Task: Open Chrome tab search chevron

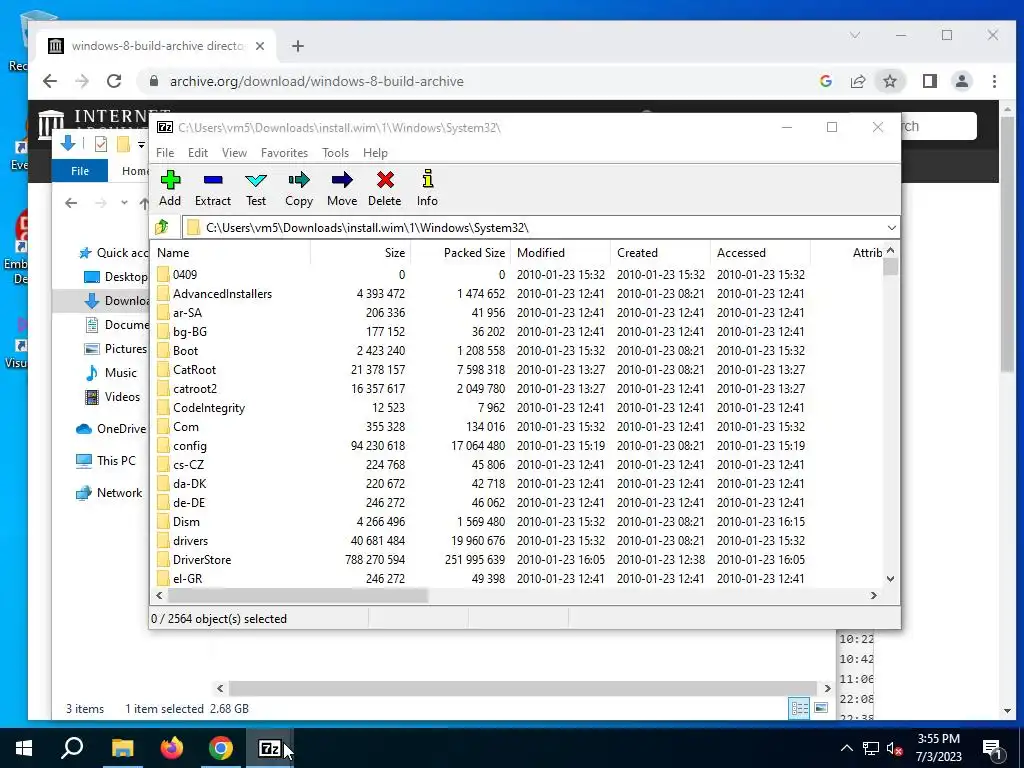Action: tap(855, 35)
